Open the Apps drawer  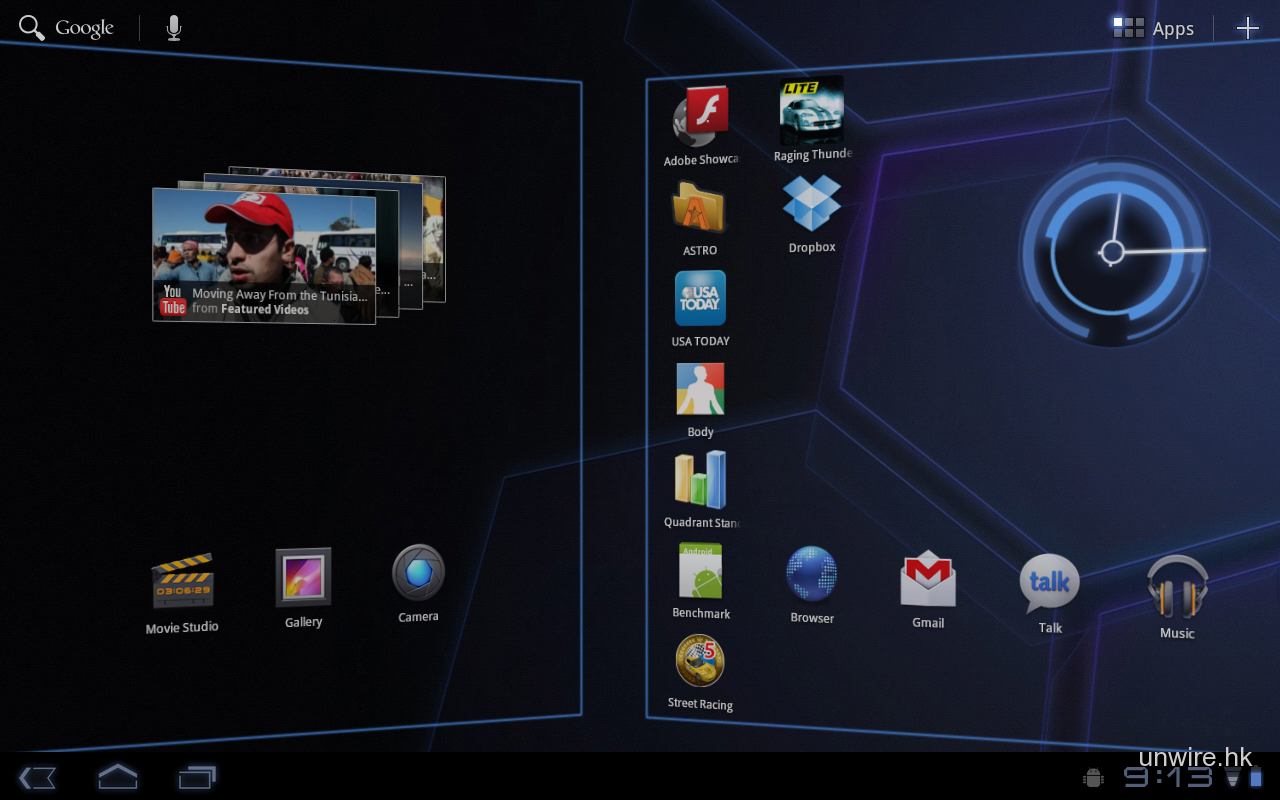tap(1154, 28)
